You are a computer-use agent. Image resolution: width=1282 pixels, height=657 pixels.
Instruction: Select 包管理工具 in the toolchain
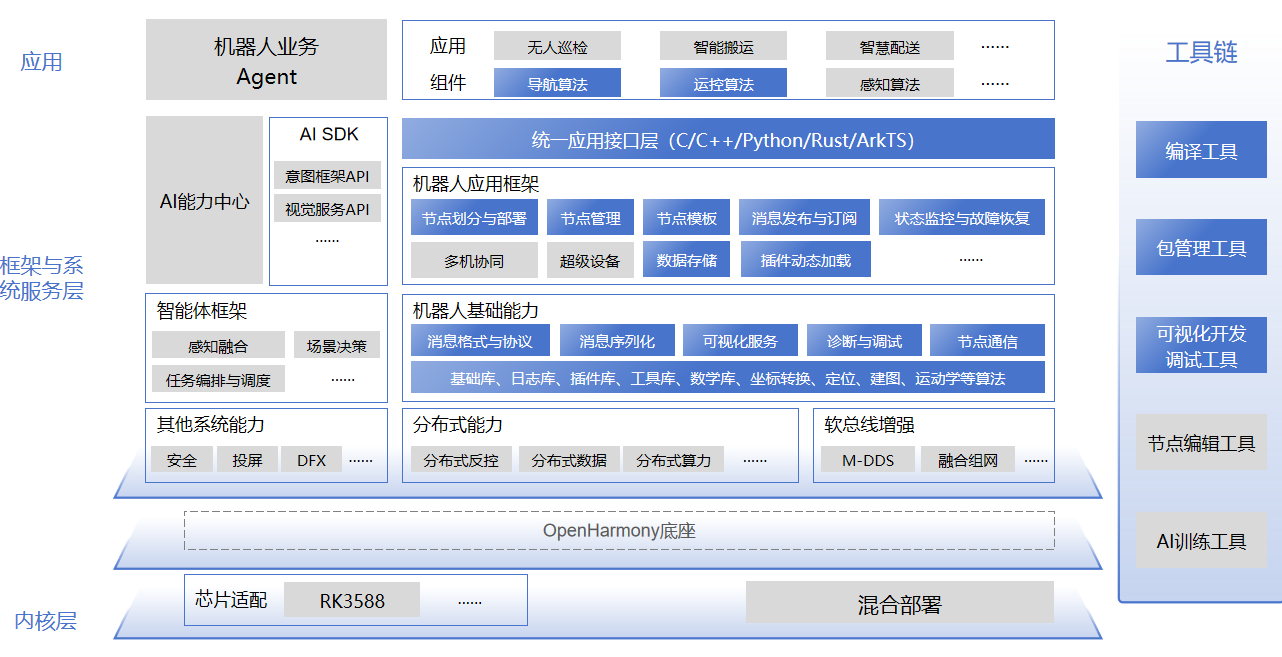[x=1201, y=247]
